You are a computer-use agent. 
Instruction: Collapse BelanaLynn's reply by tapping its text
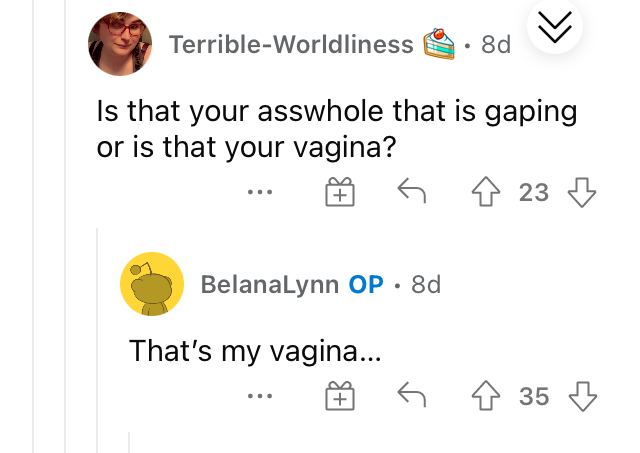(x=255, y=351)
